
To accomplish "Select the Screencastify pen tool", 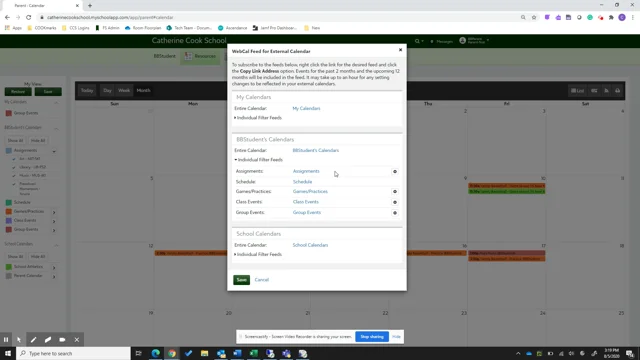I will coord(33,340).
